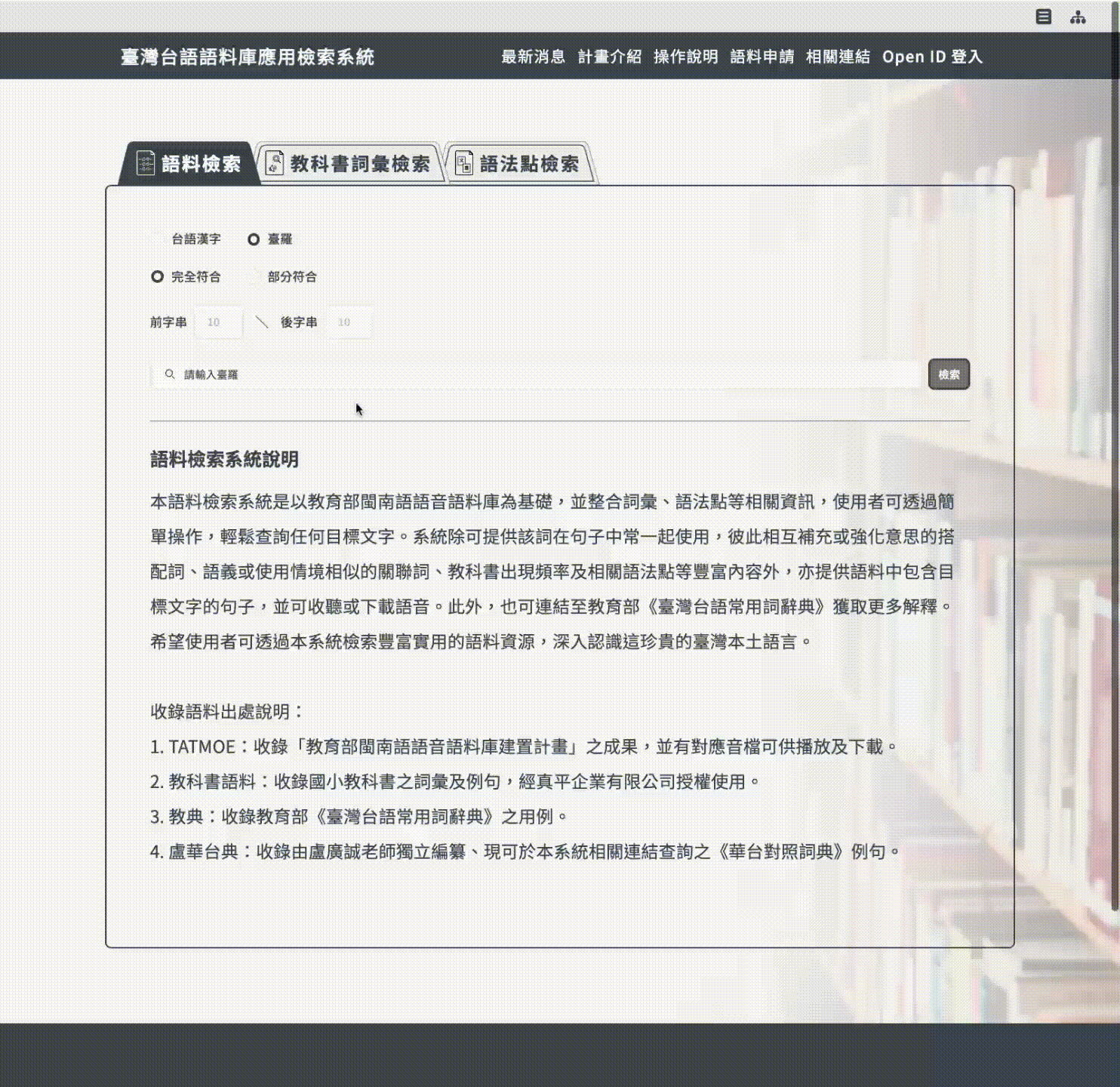The image size is (1120, 1087).
Task: Open 語料申請 in the navigation bar
Action: click(x=762, y=57)
